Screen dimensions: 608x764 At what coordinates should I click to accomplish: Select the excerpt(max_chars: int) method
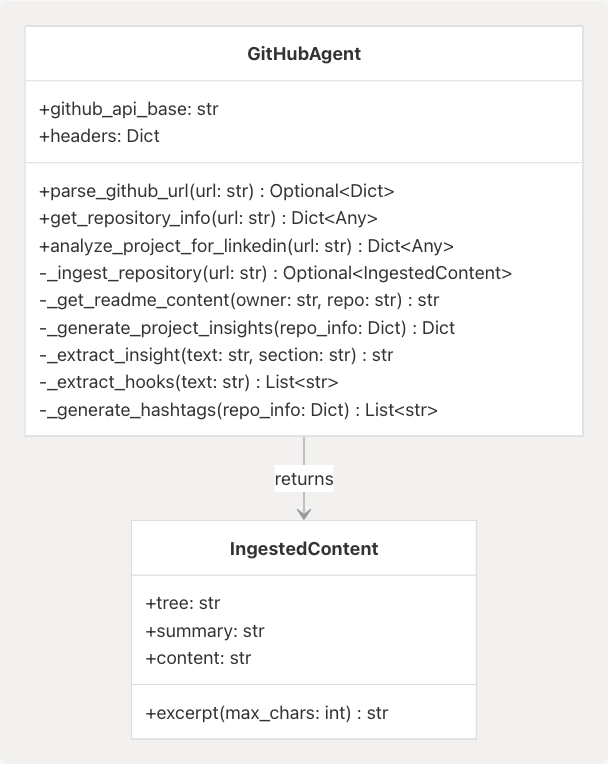(267, 713)
